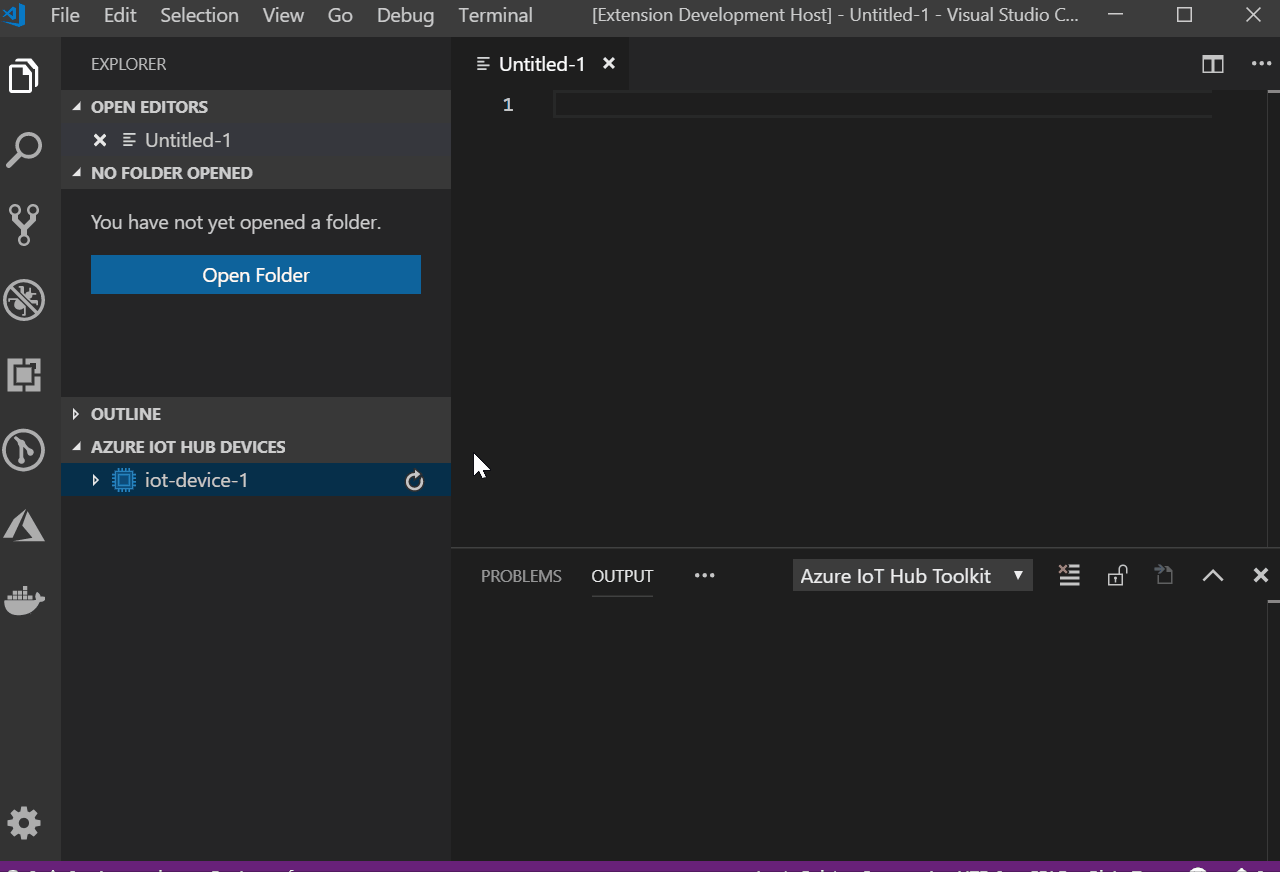Open the Manage settings gear
The height and width of the screenshot is (872, 1280).
click(x=24, y=823)
